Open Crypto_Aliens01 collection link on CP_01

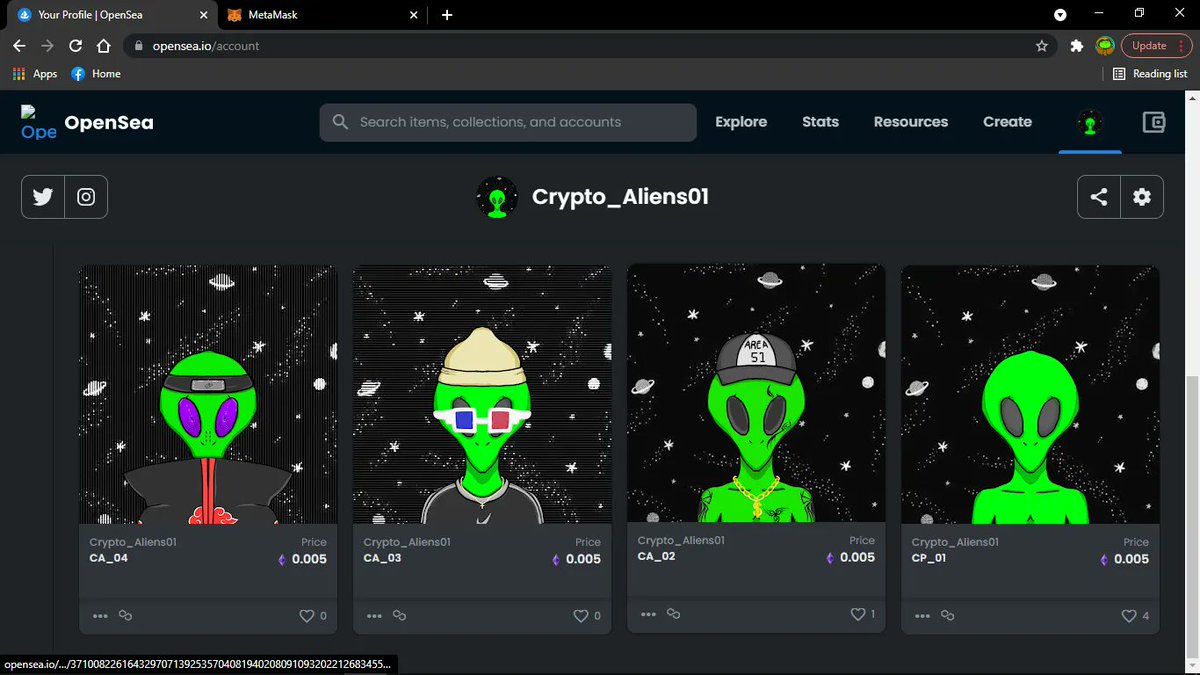[955, 542]
